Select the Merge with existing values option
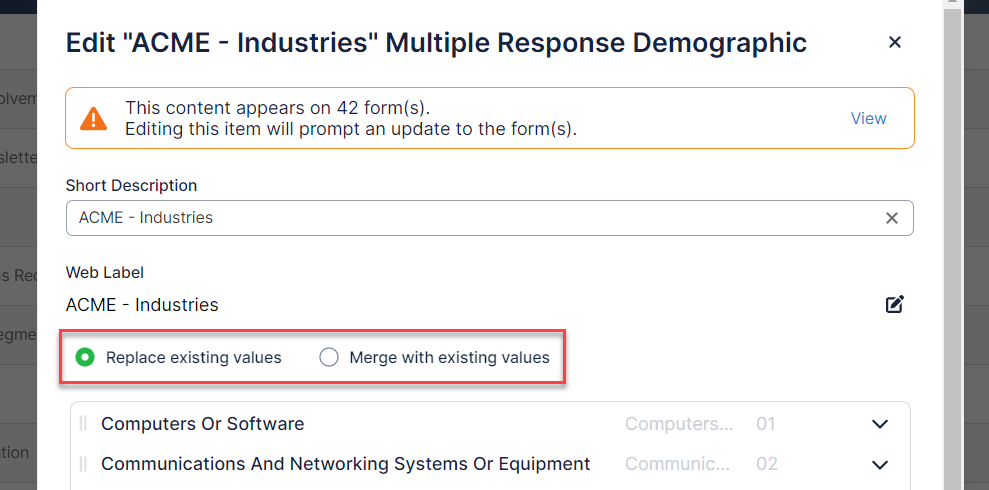989x490 pixels. (x=329, y=357)
